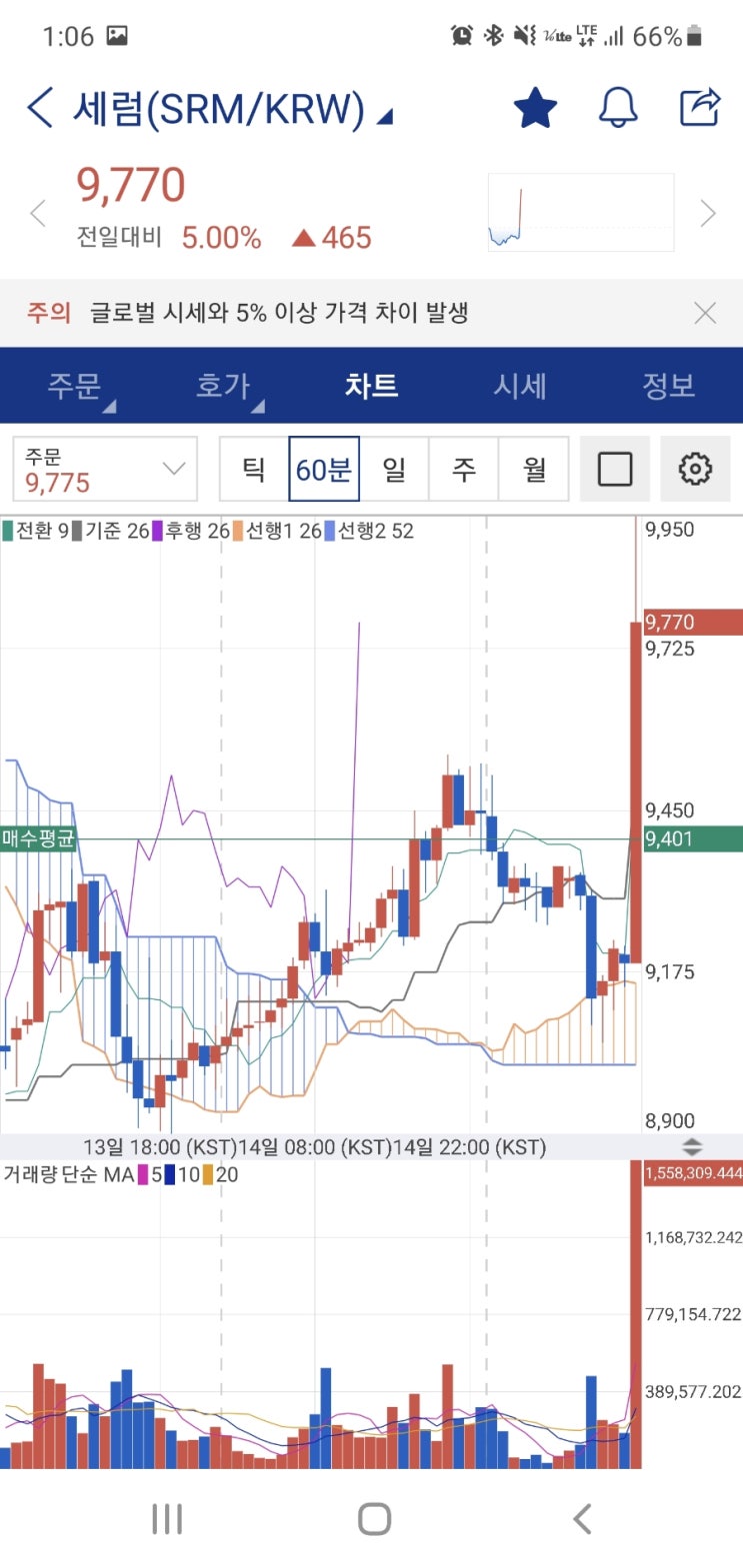Click the 선행1 26 indicator legend
The height and width of the screenshot is (1568, 743).
pos(277,531)
